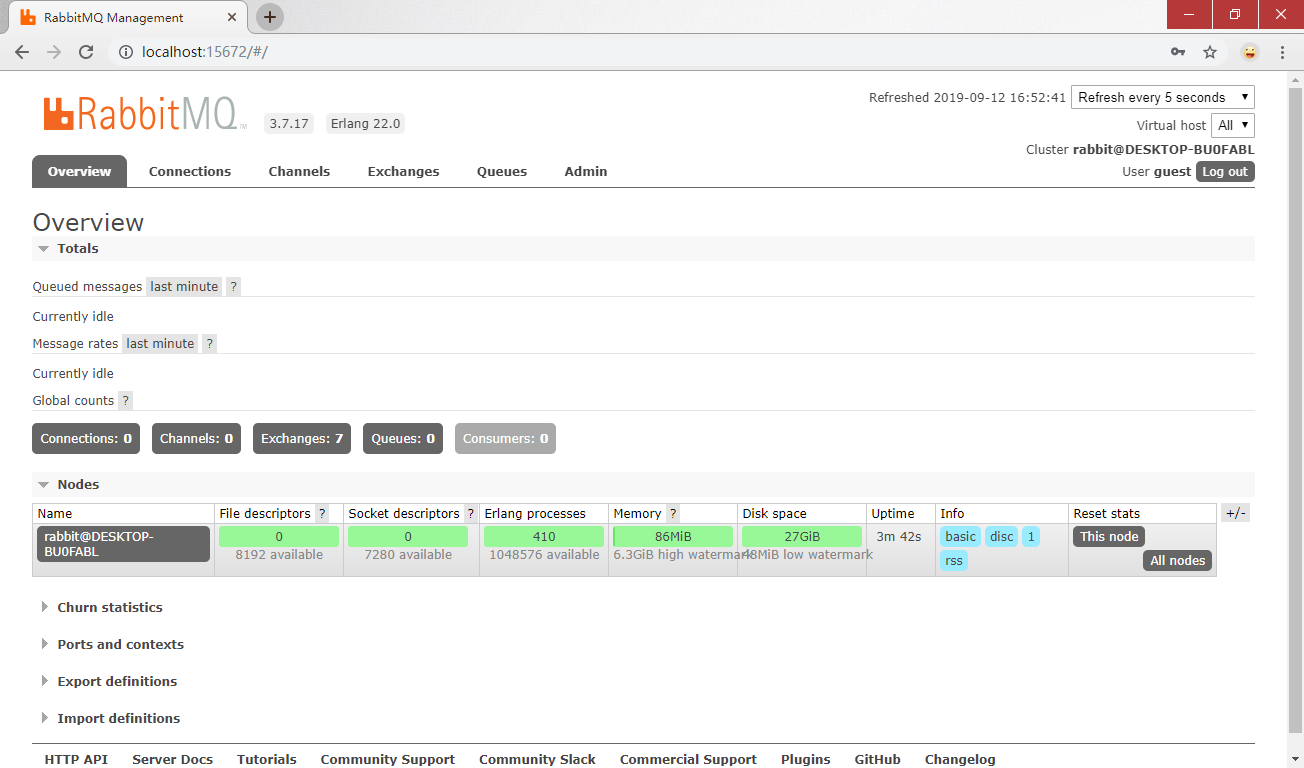Open the Virtual host dropdown

(1232, 125)
